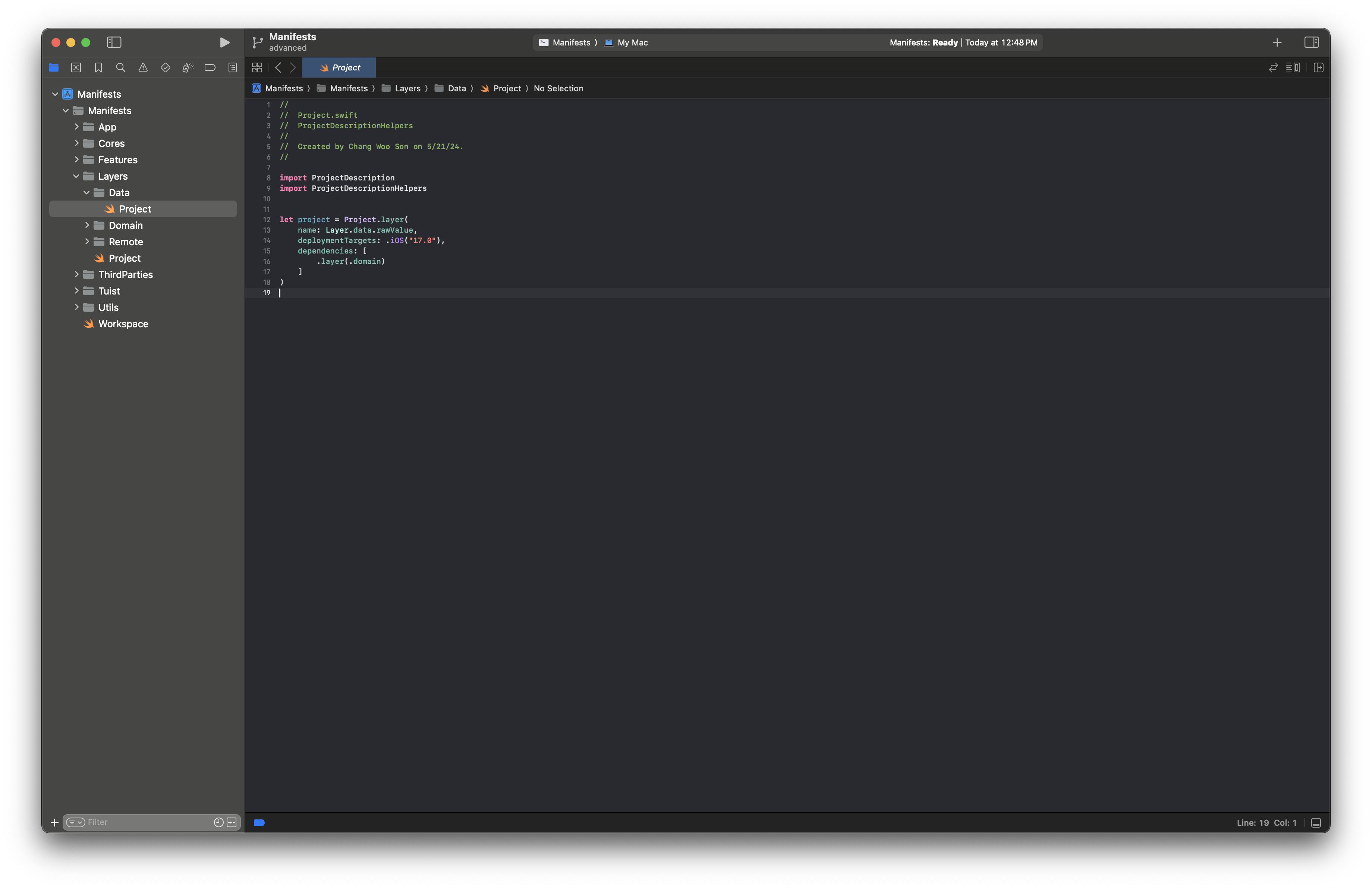This screenshot has width=1372, height=888.
Task: Open the Report navigator
Action: coord(232,67)
